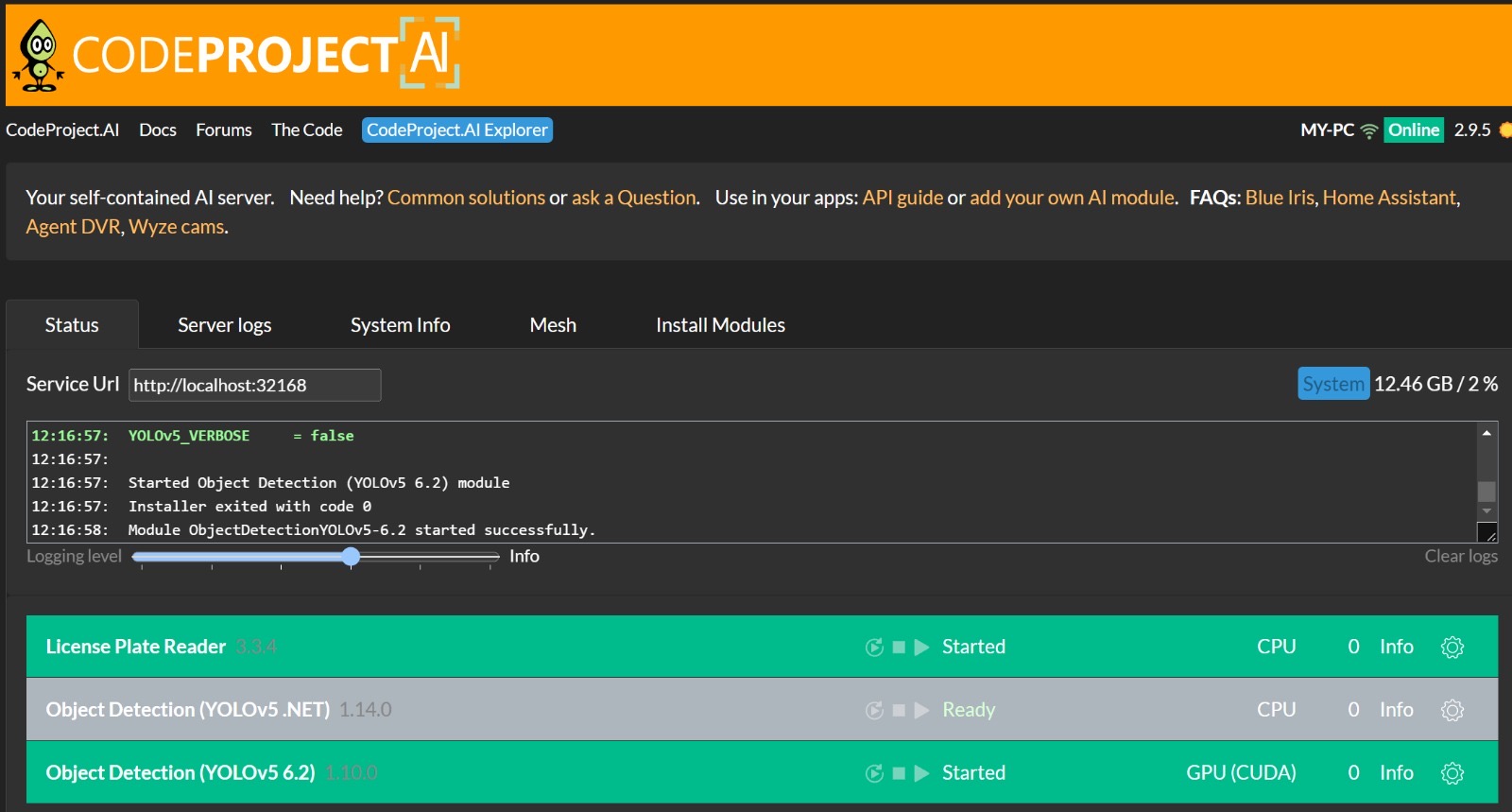Click the version number 2.9.5
The width and height of the screenshot is (1512, 812).
pyautogui.click(x=1472, y=130)
